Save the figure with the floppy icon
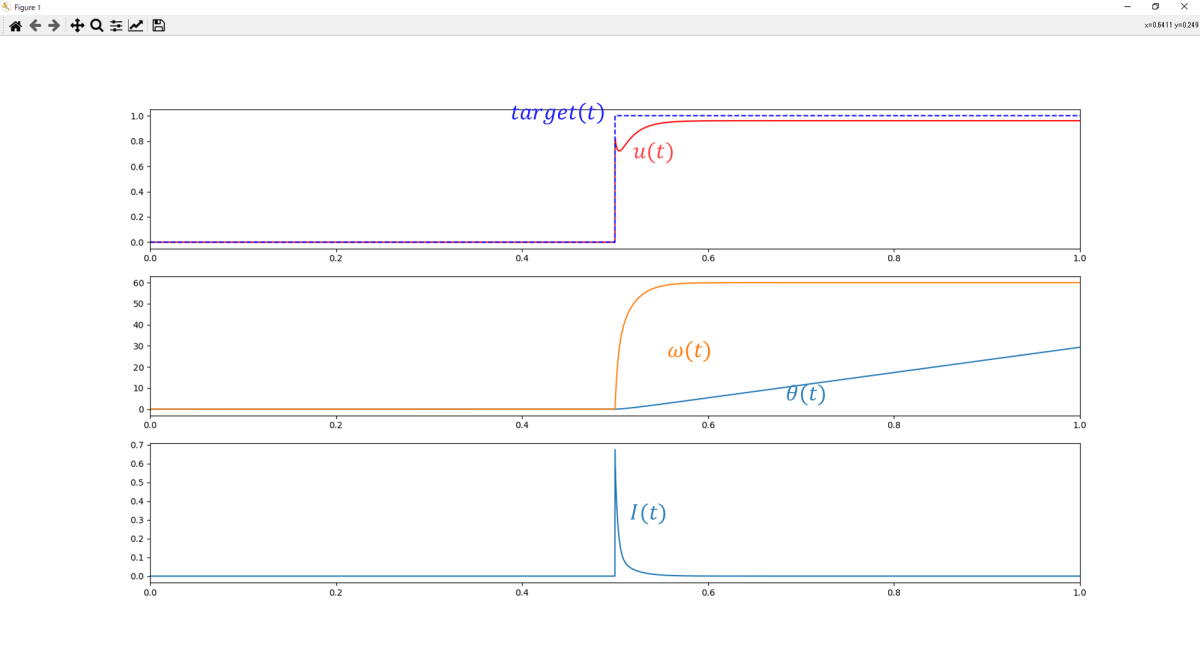The width and height of the screenshot is (1200, 650). click(x=159, y=25)
